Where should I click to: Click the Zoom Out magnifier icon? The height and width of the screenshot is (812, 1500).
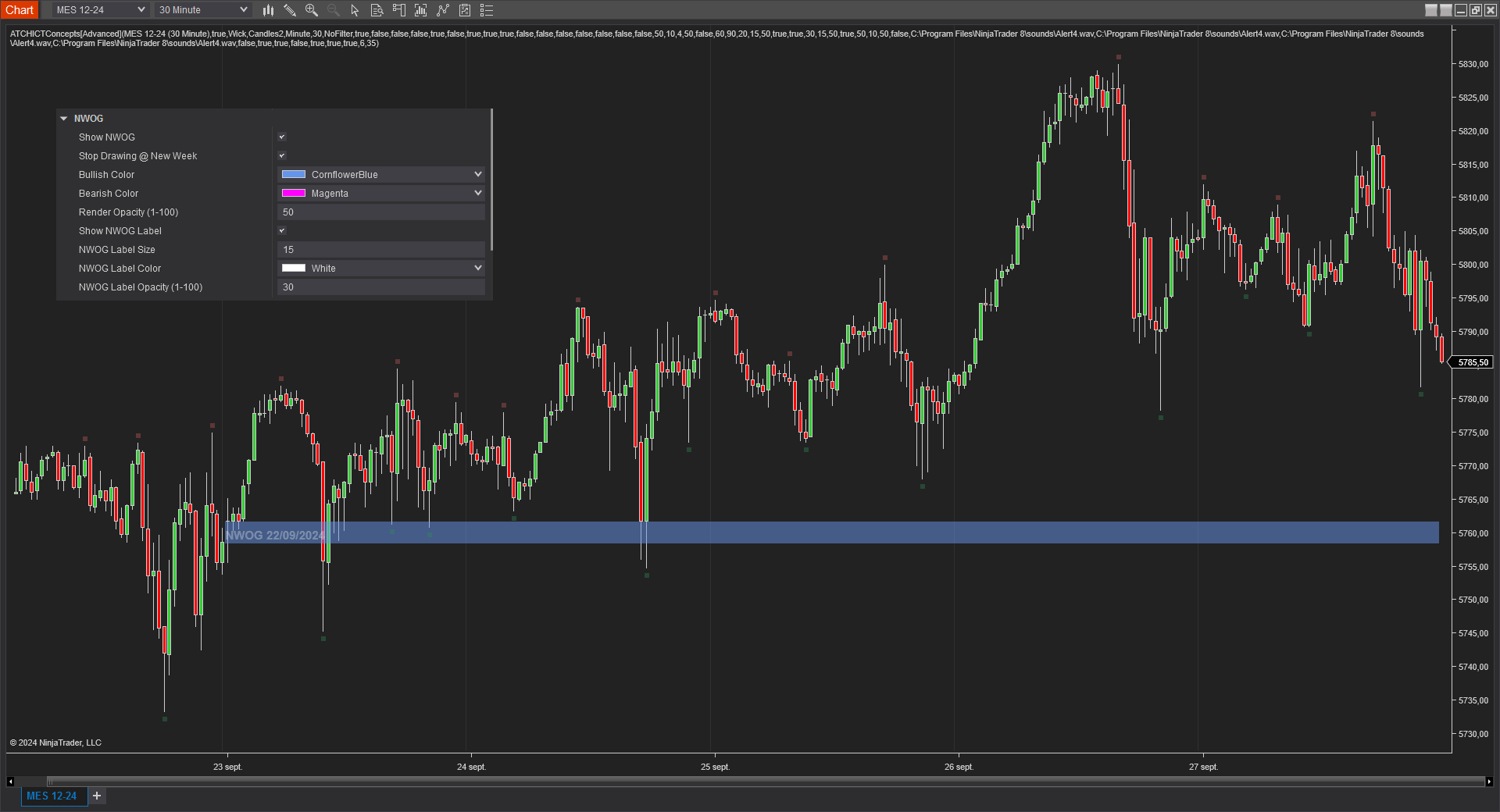(x=334, y=10)
